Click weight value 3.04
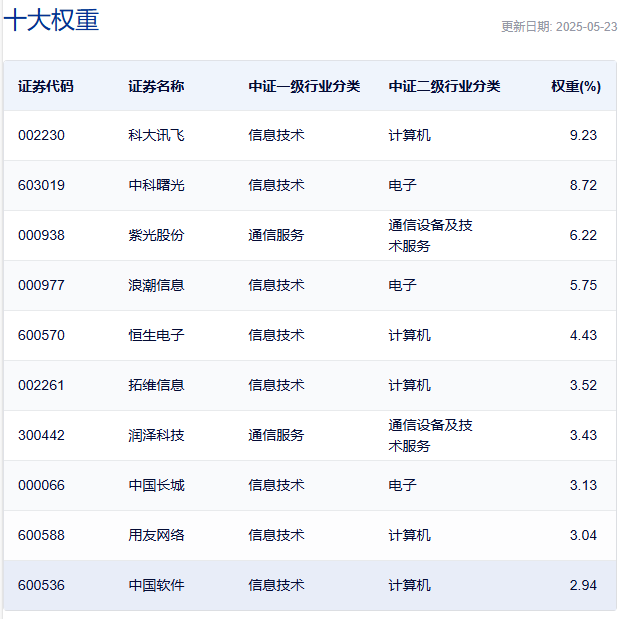622x619 pixels. 583,535
